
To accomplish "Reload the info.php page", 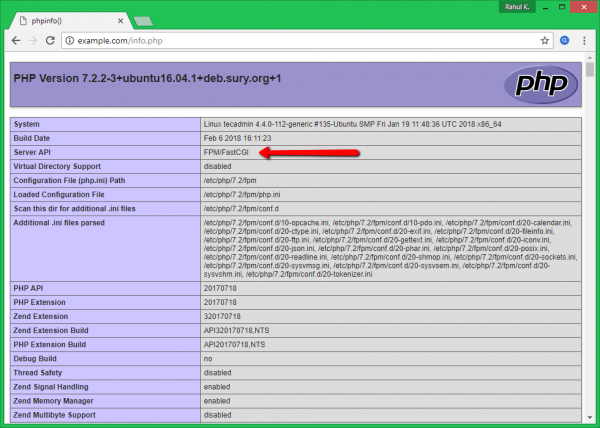I will coord(51,41).
